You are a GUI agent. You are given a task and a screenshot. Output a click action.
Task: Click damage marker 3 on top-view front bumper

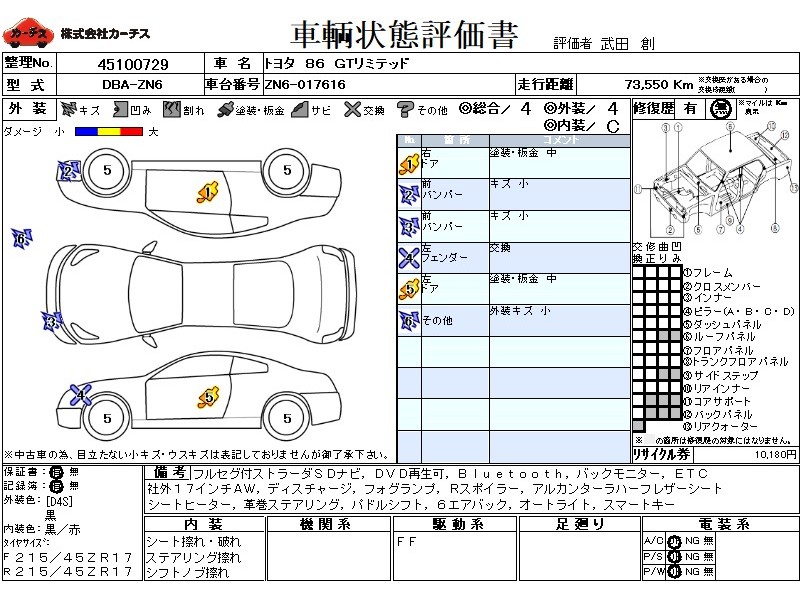click(52, 321)
